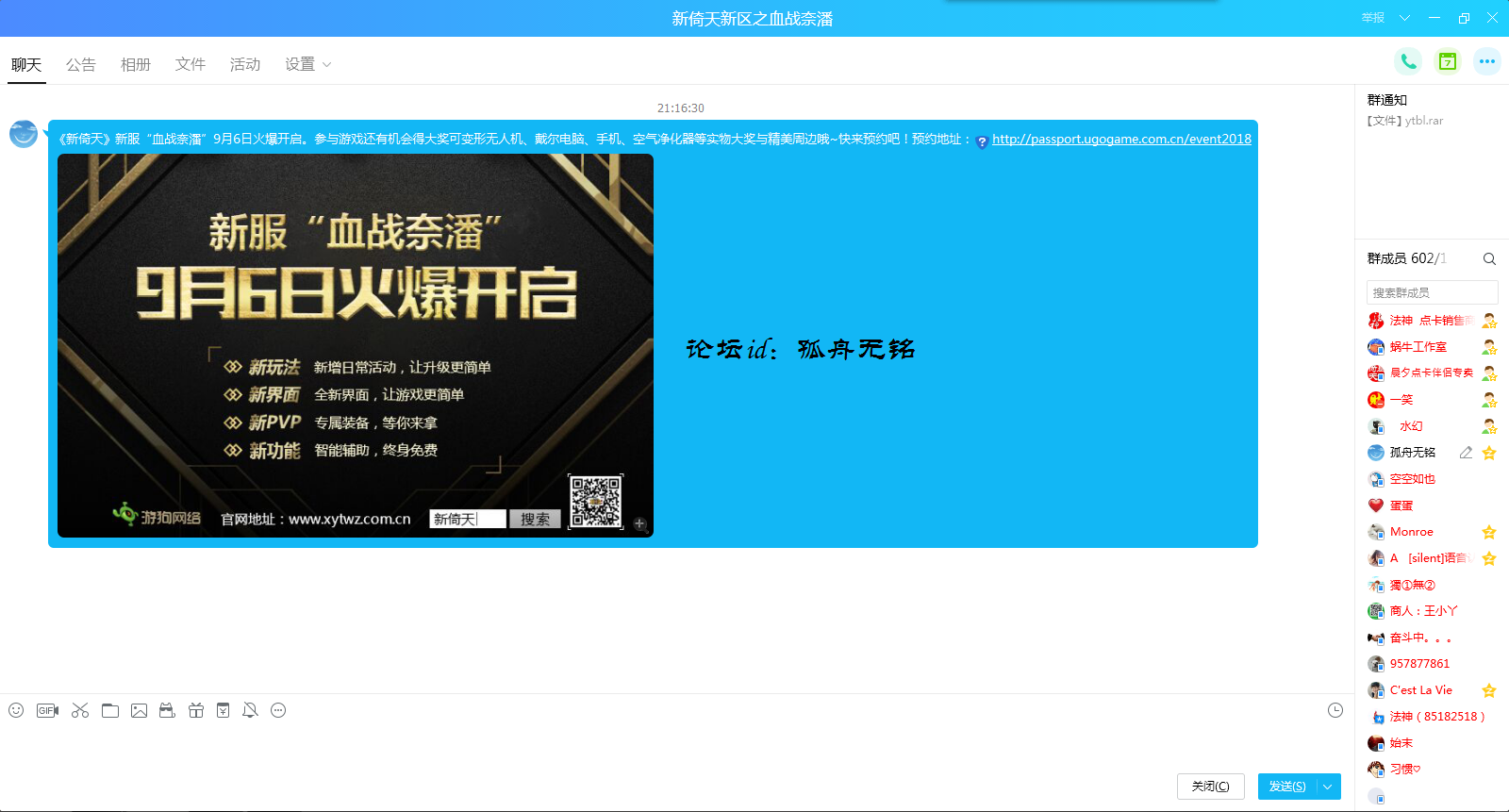Screen dimensions: 1509x812
Task: Open more group apps with blue dots icon
Action: tap(1487, 61)
